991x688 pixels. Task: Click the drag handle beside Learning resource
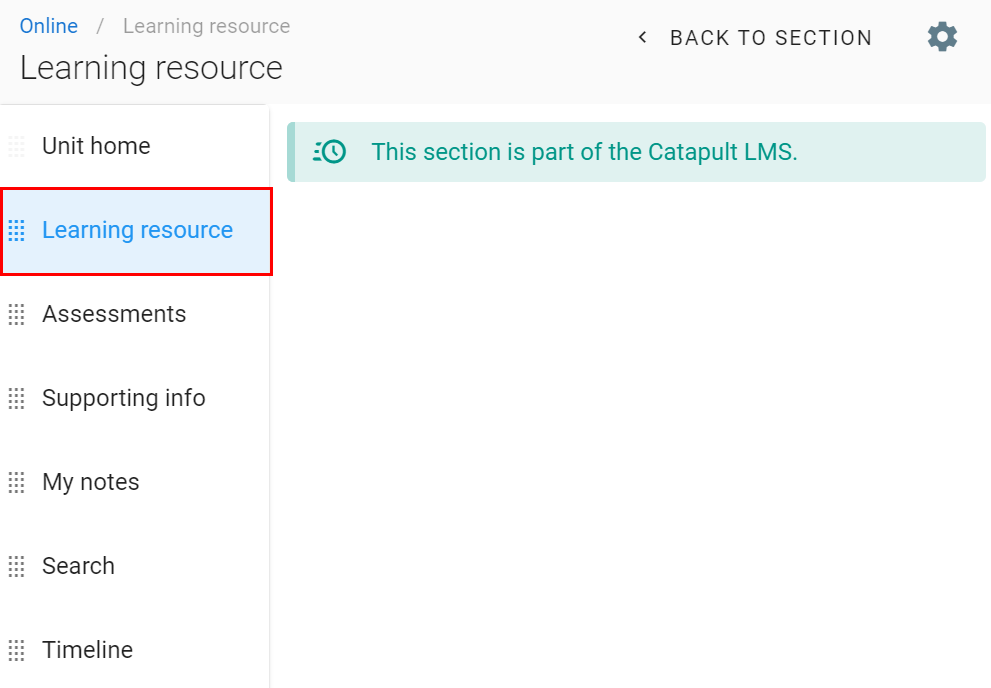[x=16, y=231]
